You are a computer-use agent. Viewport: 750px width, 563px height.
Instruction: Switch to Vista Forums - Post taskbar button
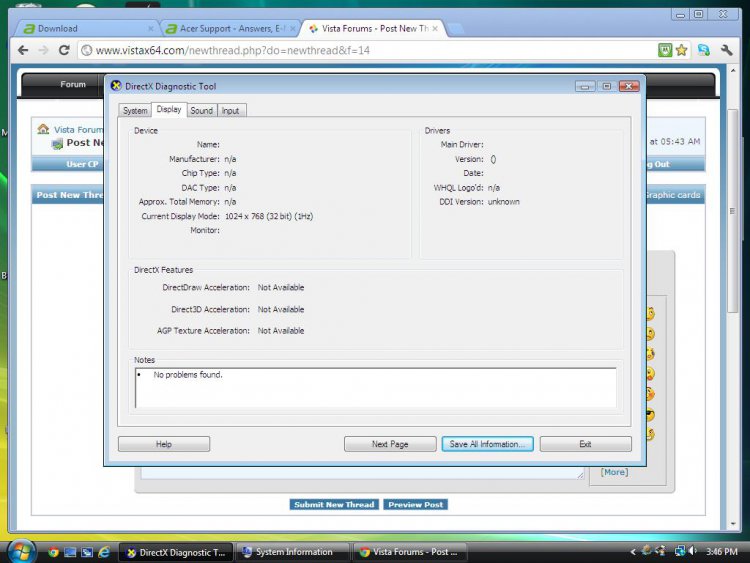[x=410, y=552]
